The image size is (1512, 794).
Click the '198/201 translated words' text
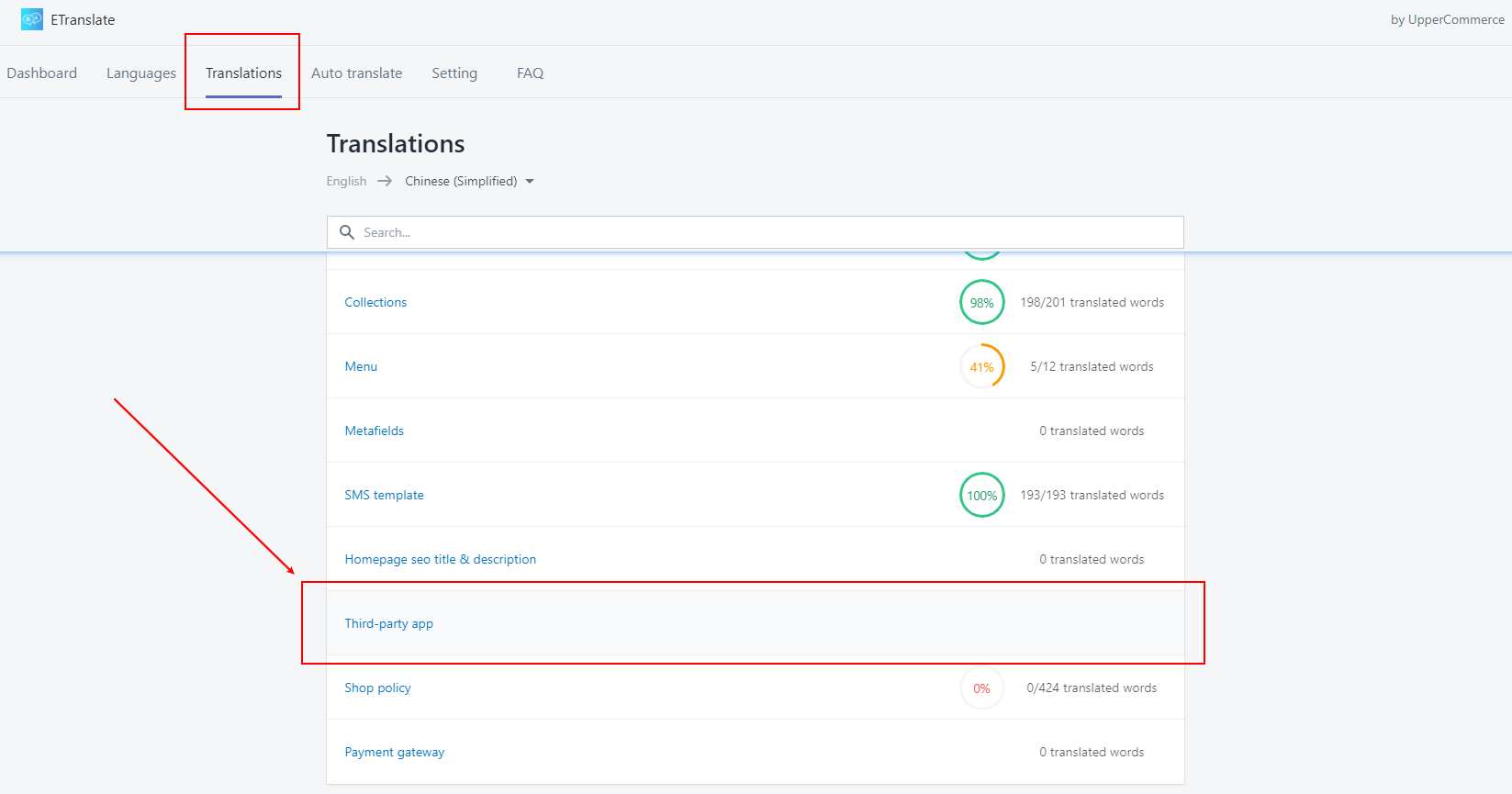(x=1092, y=302)
